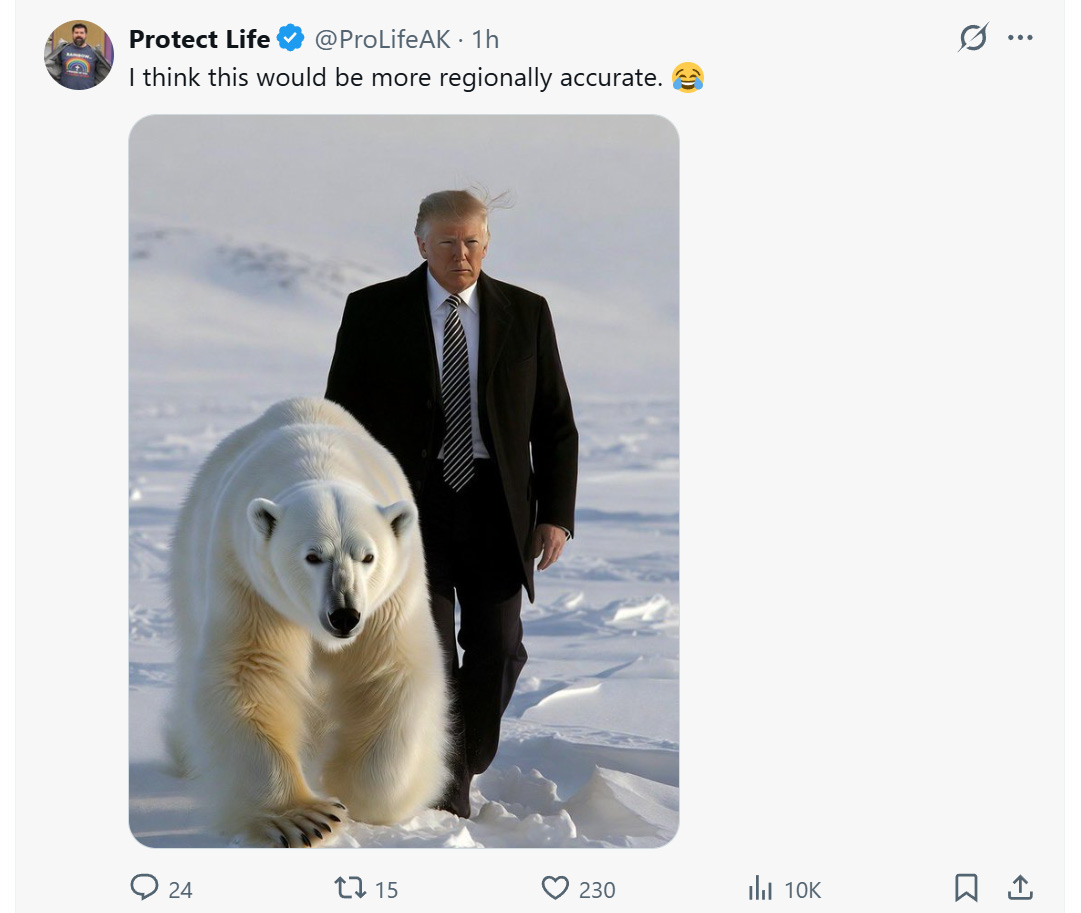Open post analytics via the bar chart icon

(761, 888)
